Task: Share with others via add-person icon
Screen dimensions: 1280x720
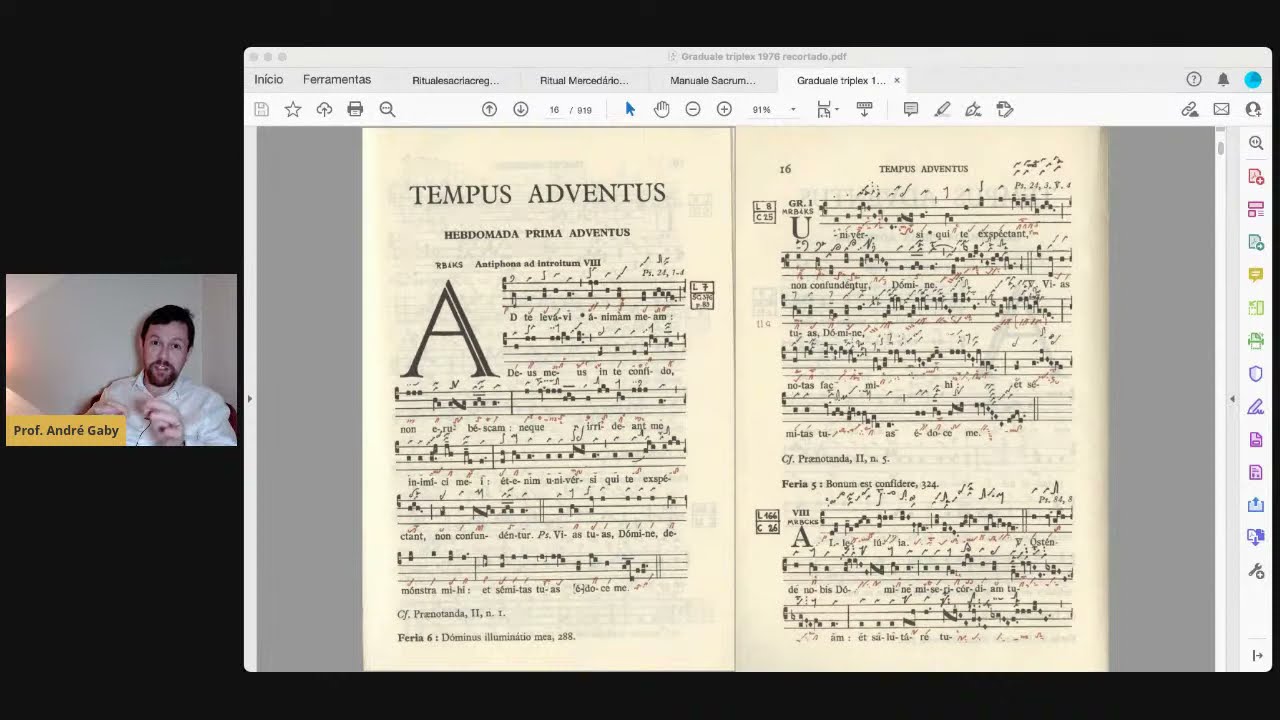Action: tap(1253, 109)
